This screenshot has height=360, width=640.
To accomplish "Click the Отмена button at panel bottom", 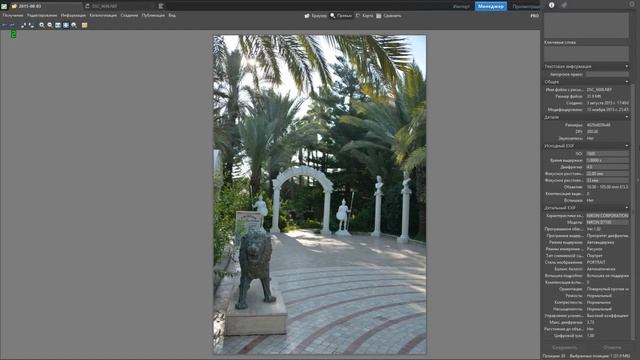I will point(612,347).
